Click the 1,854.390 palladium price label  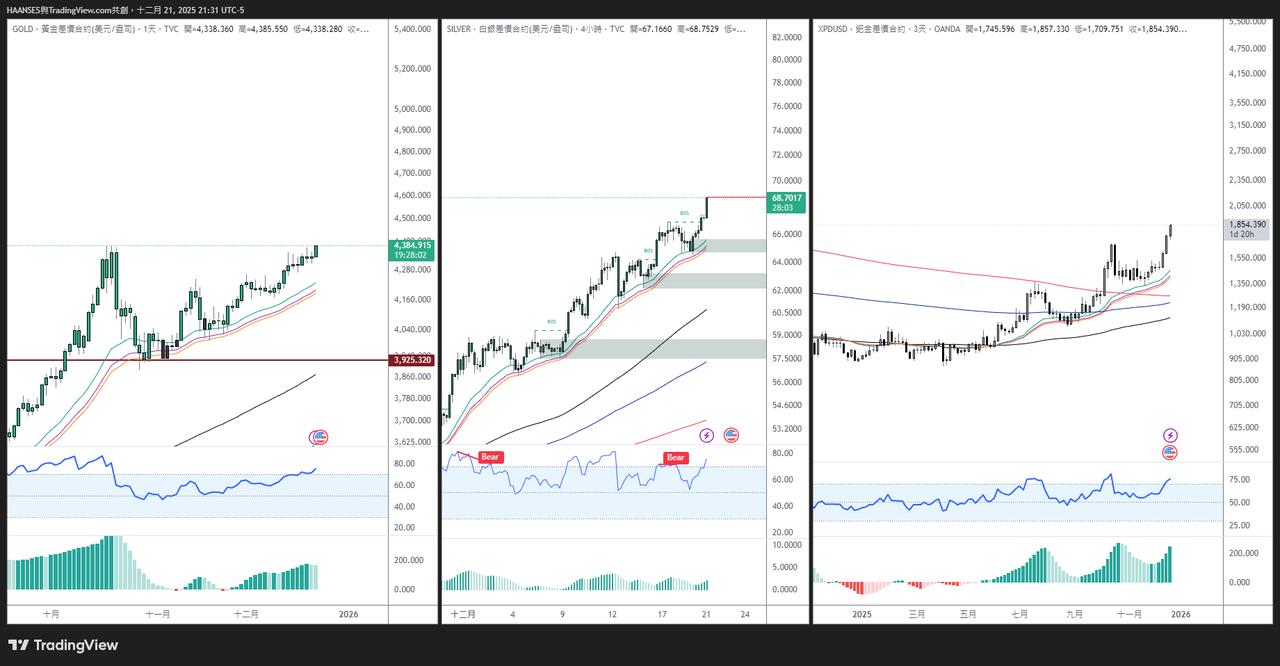[x=1248, y=225]
